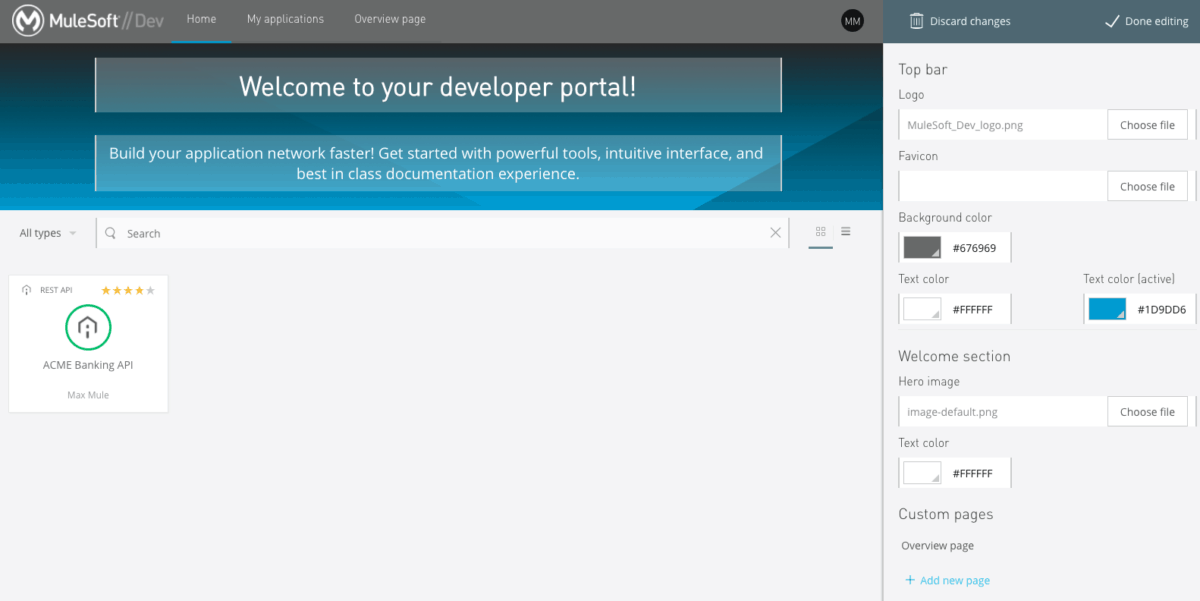Switch to list view icon
1200x601 pixels.
pyautogui.click(x=845, y=231)
